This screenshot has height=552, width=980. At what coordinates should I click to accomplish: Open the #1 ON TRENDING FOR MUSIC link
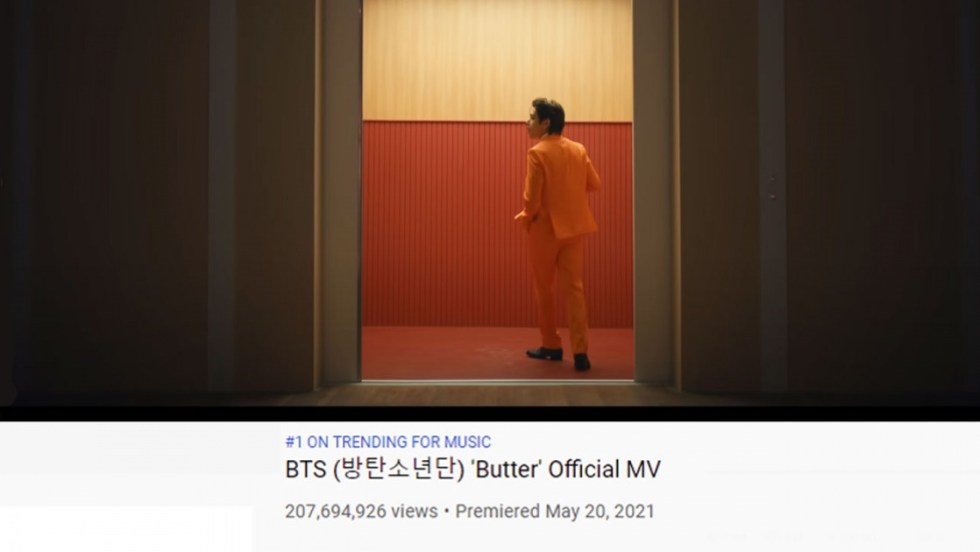pyautogui.click(x=388, y=442)
